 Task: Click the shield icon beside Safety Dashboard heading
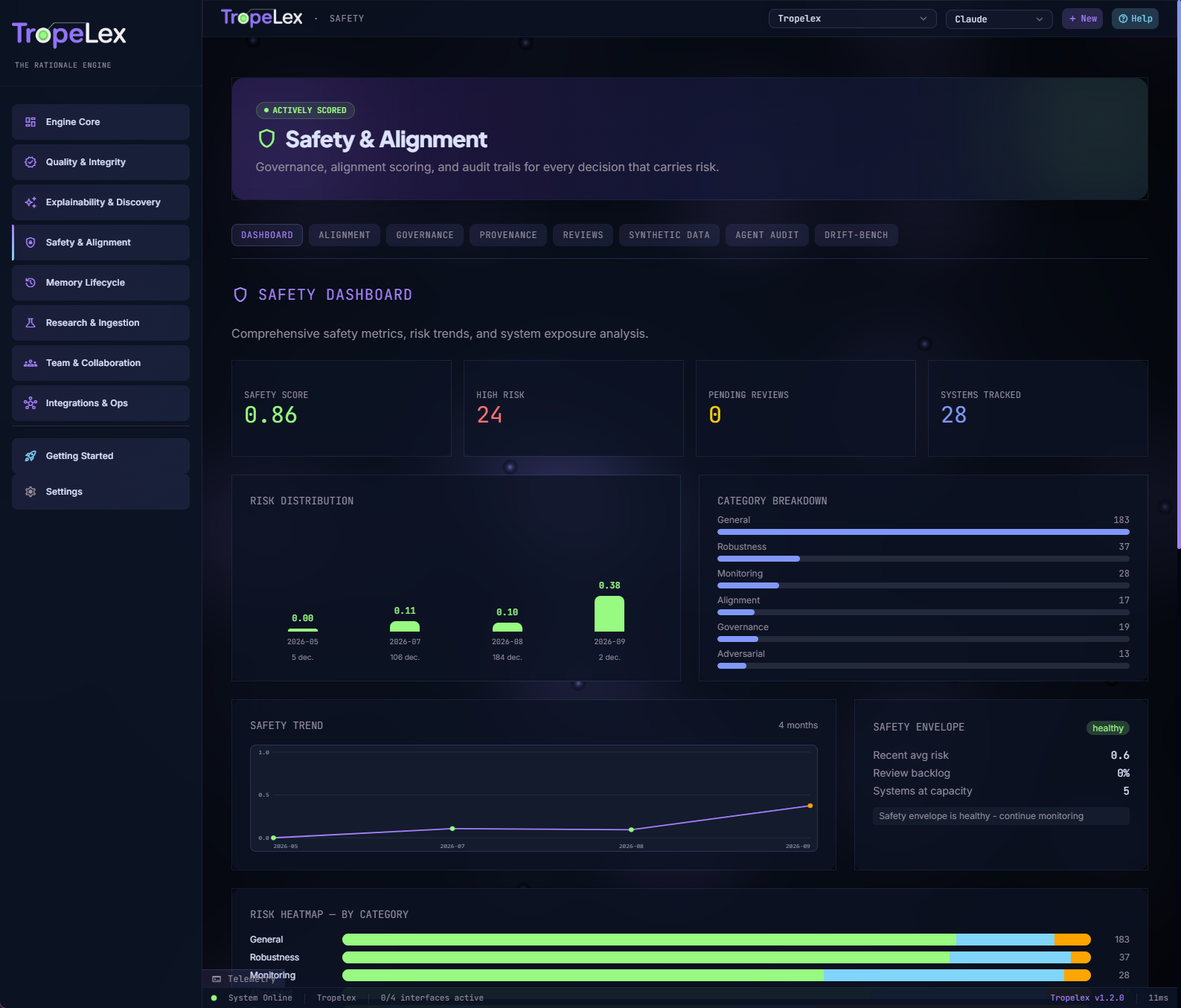point(240,295)
